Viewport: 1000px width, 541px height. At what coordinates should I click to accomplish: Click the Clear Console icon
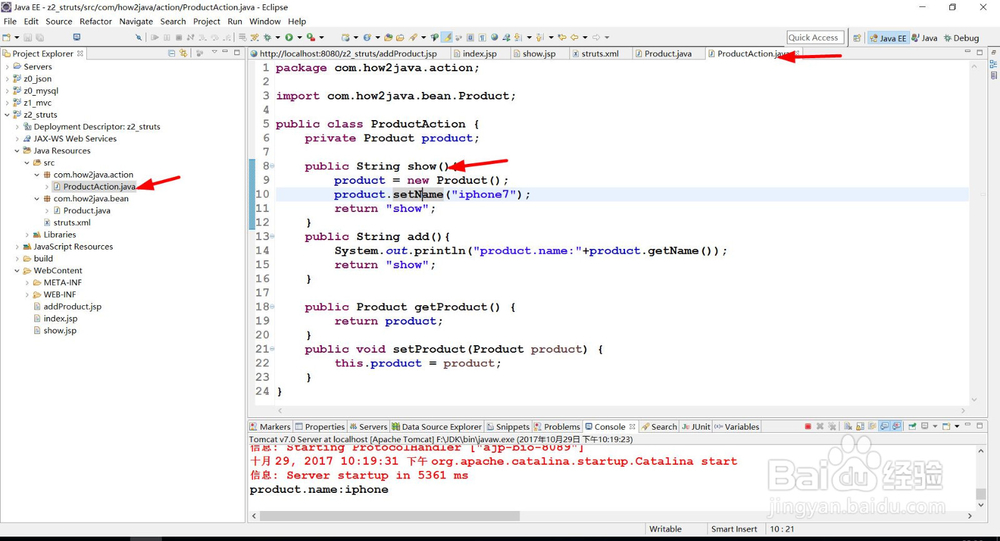tap(848, 426)
